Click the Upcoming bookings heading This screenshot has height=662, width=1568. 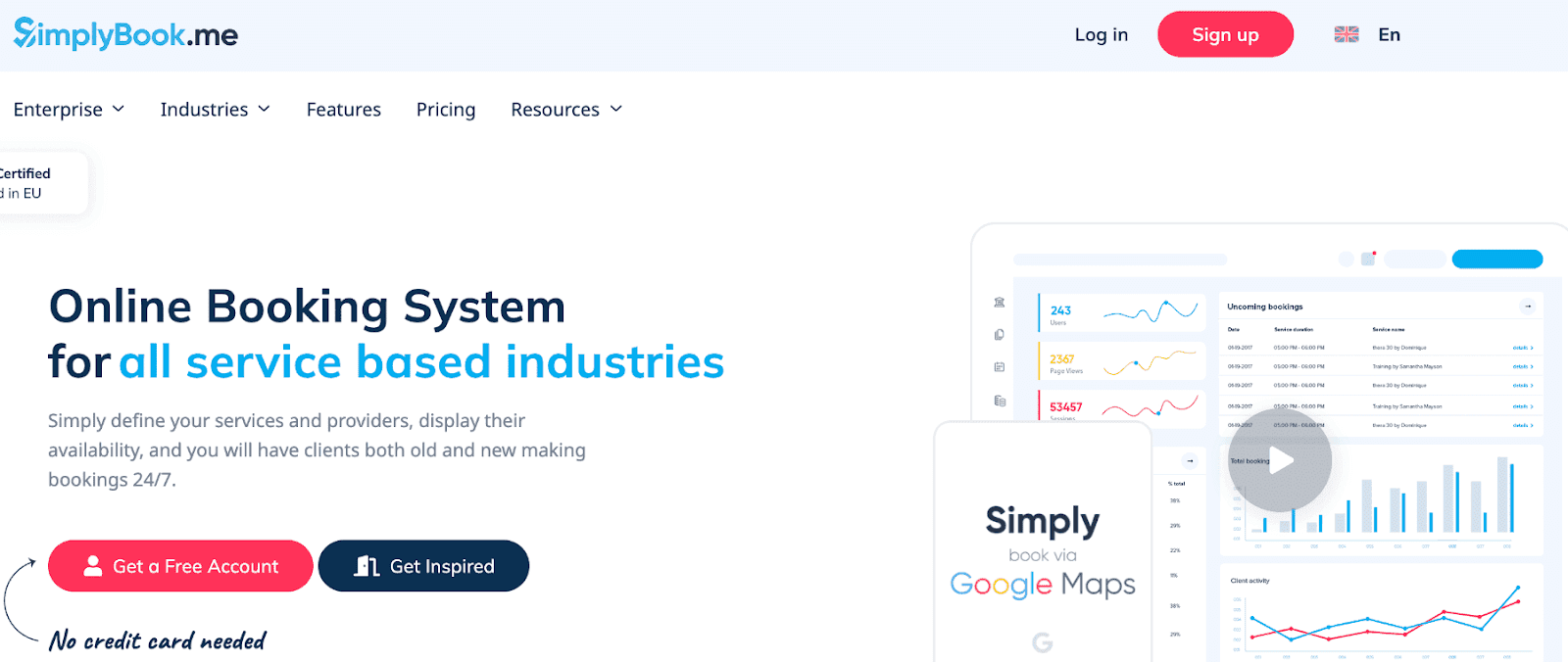(1265, 307)
